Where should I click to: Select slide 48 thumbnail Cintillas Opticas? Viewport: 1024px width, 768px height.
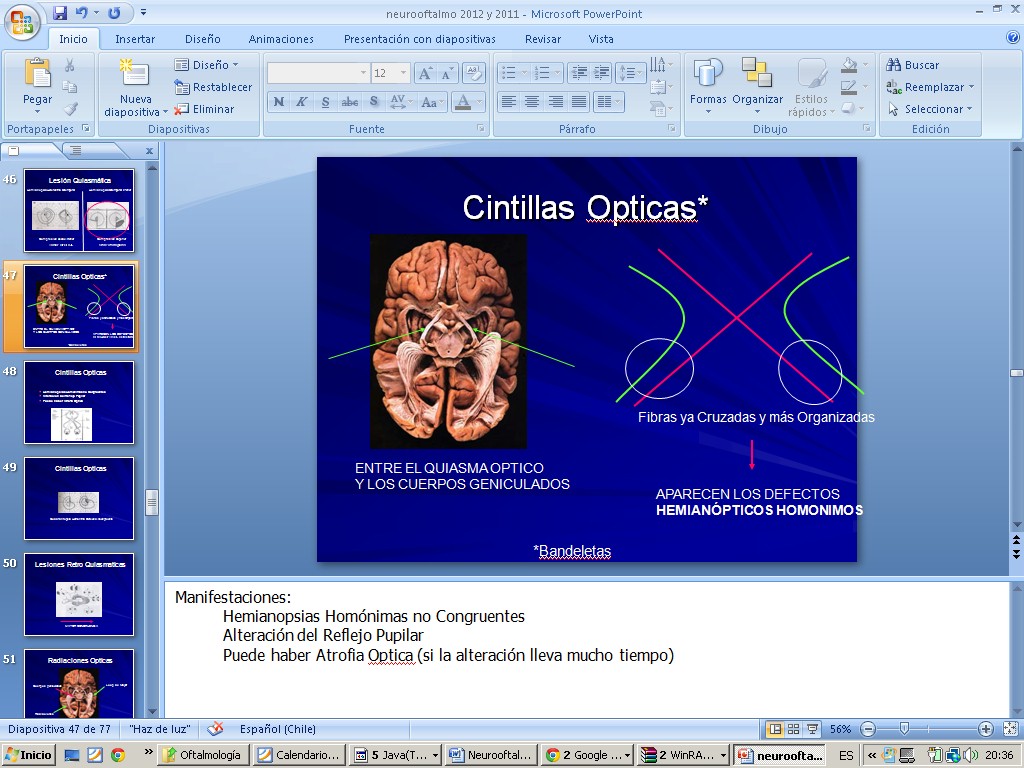79,402
